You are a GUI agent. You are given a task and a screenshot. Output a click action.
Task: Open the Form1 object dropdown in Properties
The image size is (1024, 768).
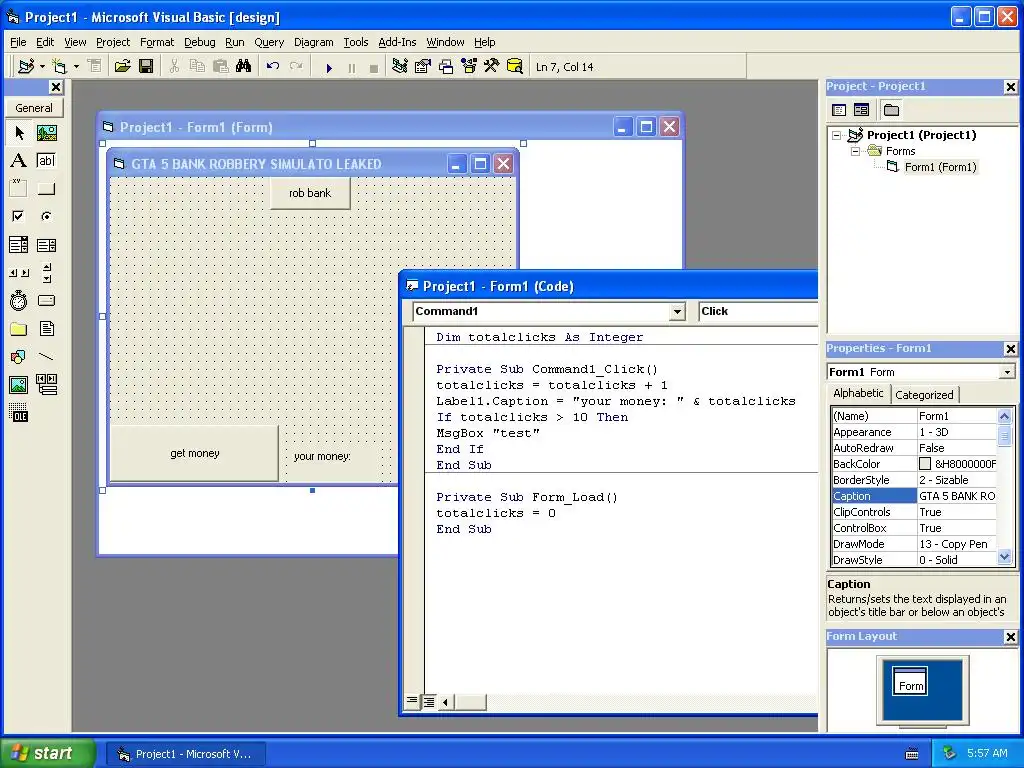tap(1007, 372)
